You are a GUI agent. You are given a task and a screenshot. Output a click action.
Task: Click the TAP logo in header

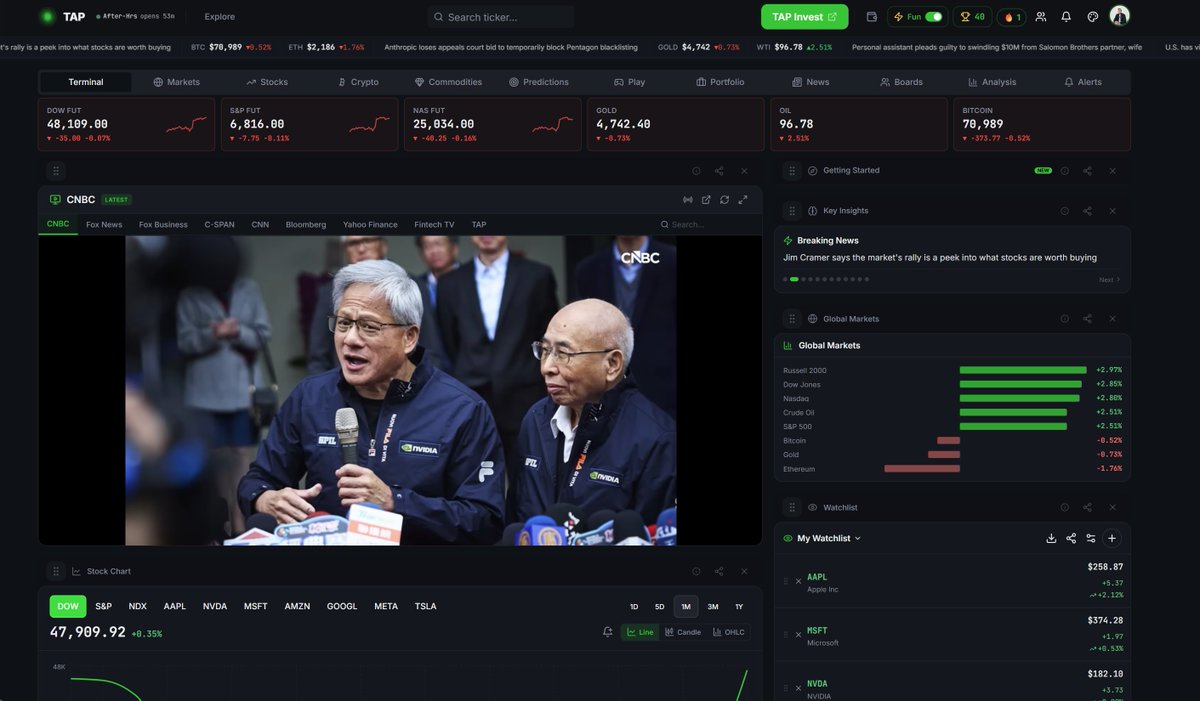(63, 17)
